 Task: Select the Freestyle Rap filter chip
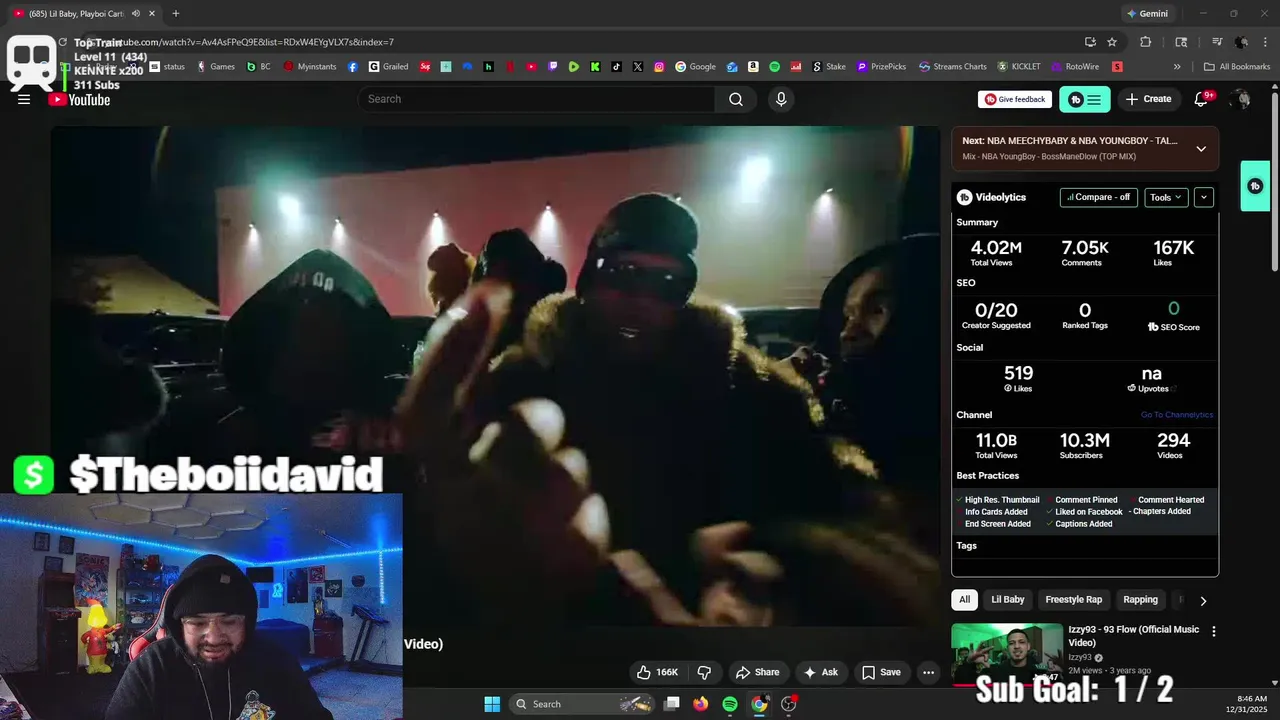(x=1073, y=600)
